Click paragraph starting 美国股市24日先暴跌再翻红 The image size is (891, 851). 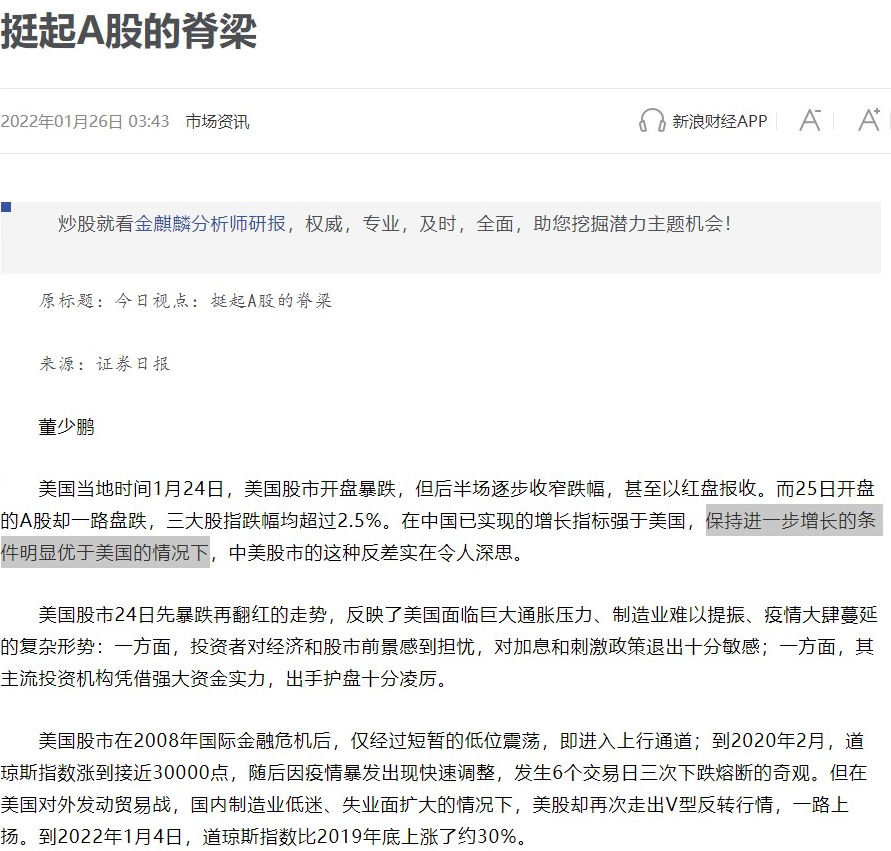[439, 646]
